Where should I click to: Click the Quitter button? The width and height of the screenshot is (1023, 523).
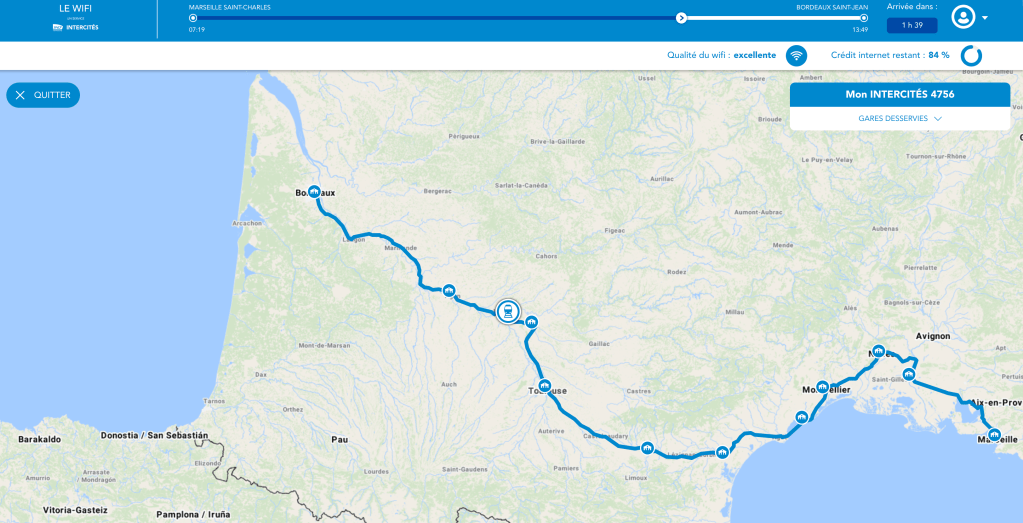click(x=43, y=95)
